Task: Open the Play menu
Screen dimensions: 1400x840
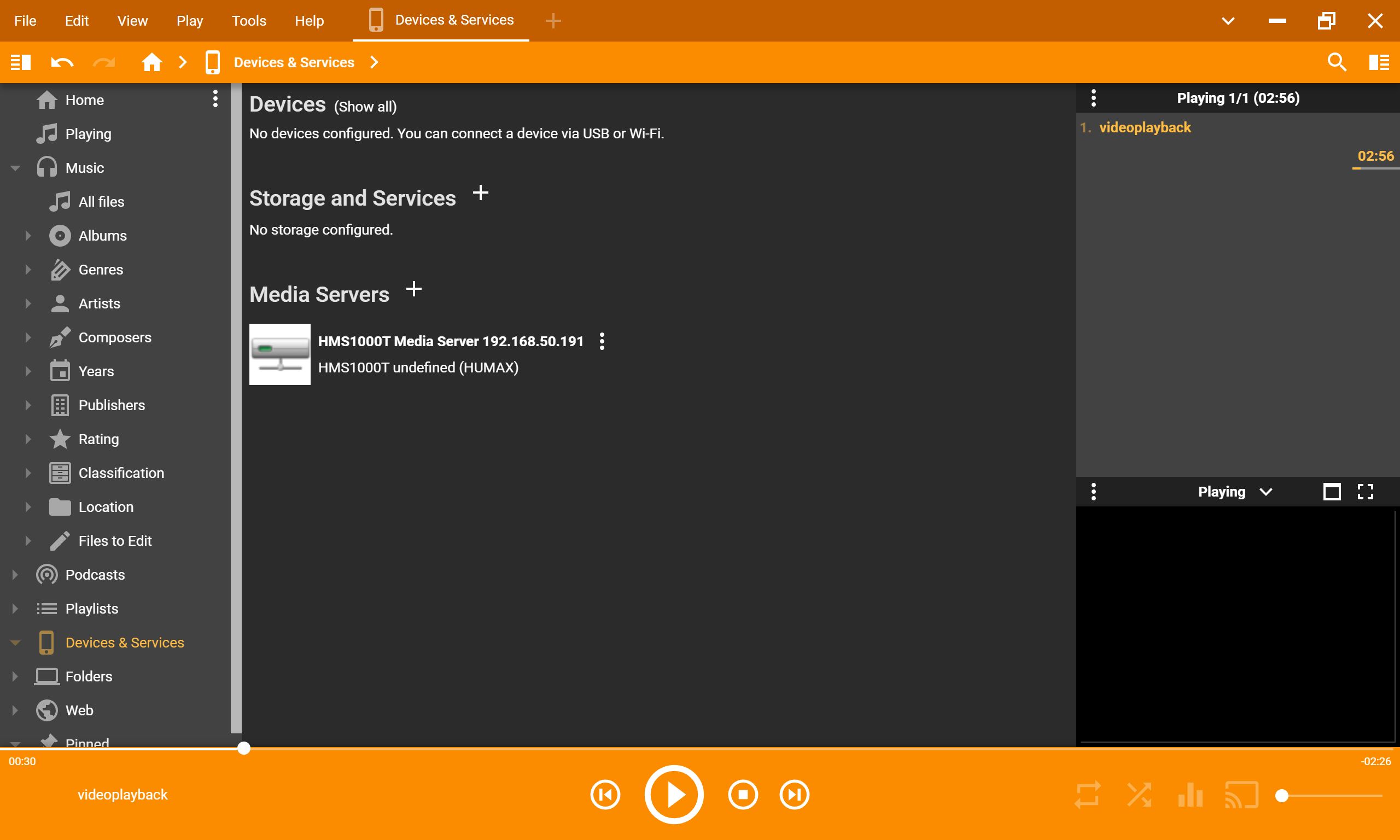Action: click(x=189, y=21)
